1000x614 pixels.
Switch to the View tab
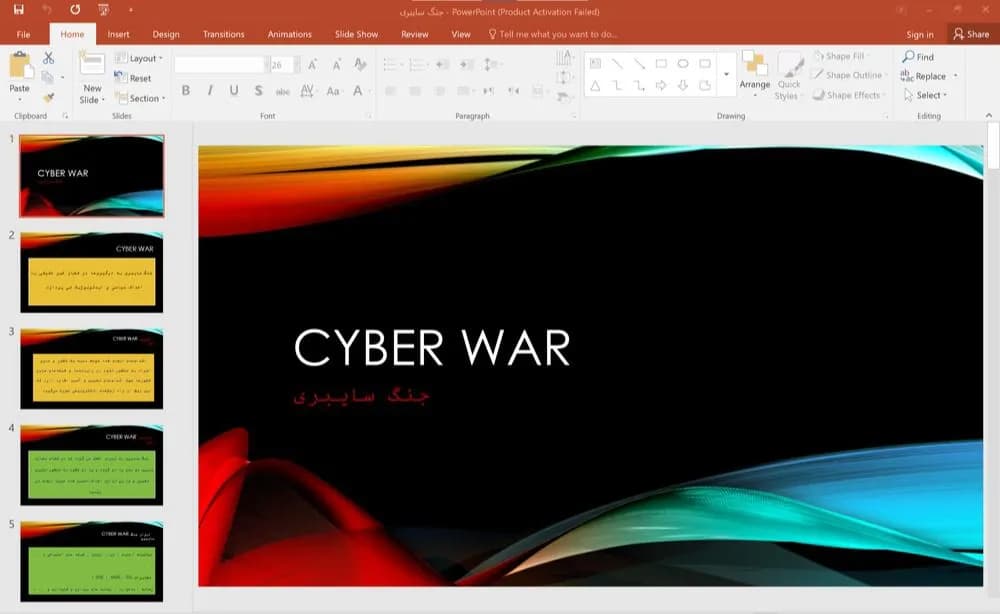[x=460, y=34]
